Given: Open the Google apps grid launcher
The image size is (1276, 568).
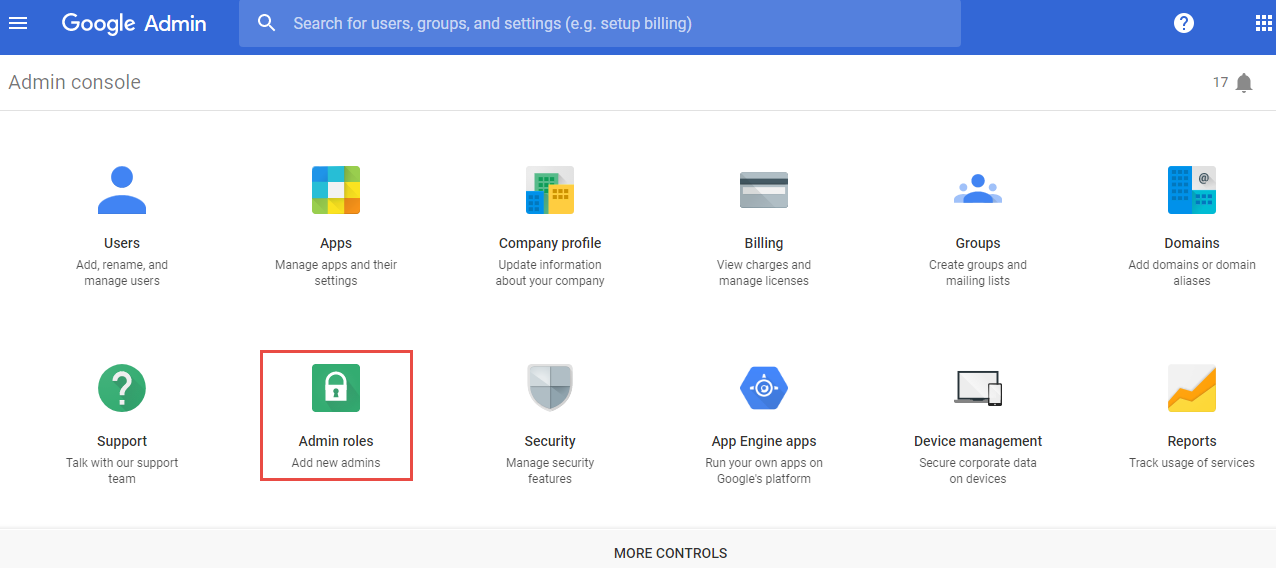Looking at the screenshot, I should point(1263,23).
